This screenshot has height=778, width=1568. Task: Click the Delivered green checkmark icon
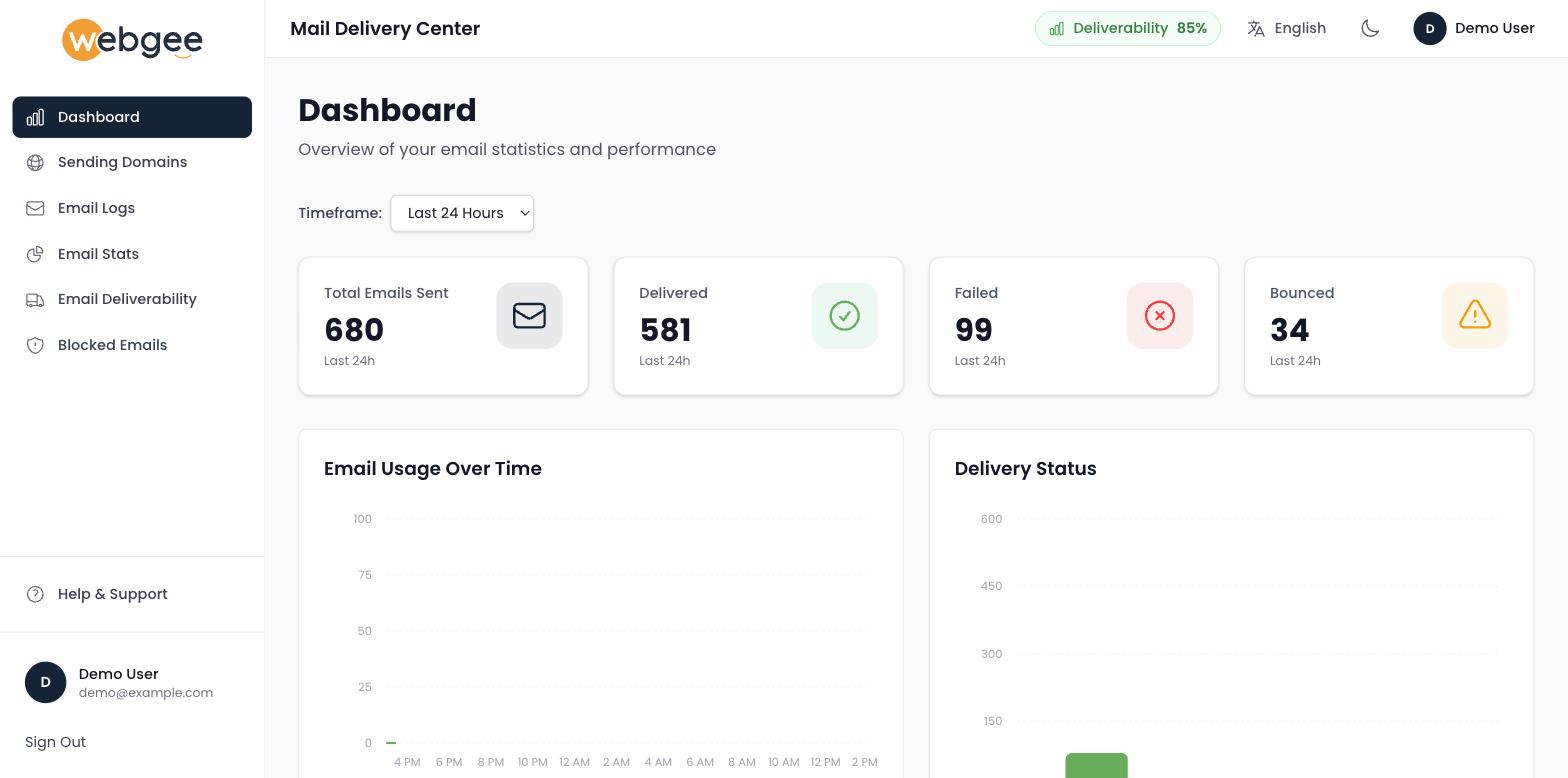845,316
